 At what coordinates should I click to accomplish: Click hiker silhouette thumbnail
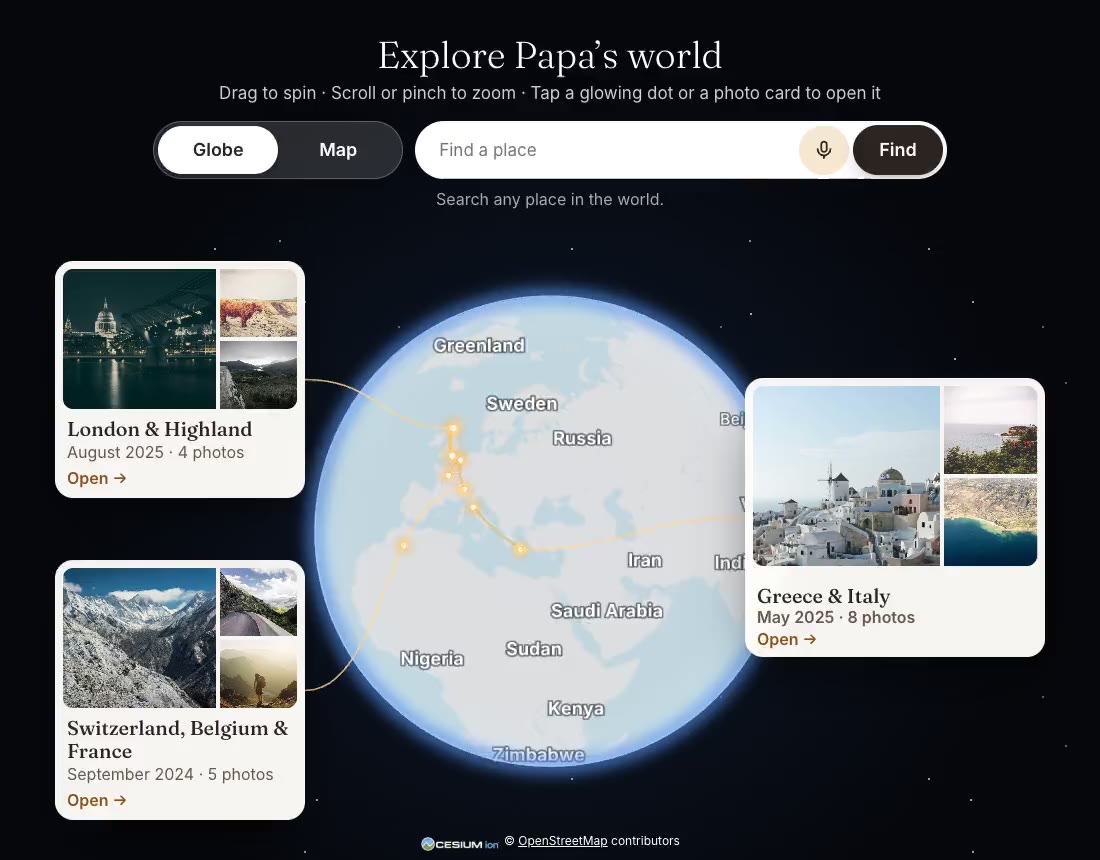[x=258, y=673]
